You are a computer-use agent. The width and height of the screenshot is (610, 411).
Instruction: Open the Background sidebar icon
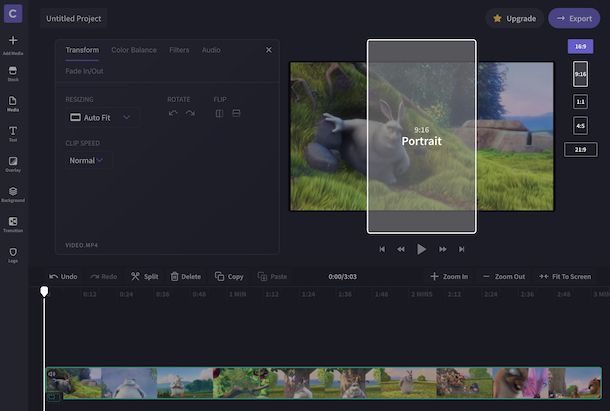point(13,194)
